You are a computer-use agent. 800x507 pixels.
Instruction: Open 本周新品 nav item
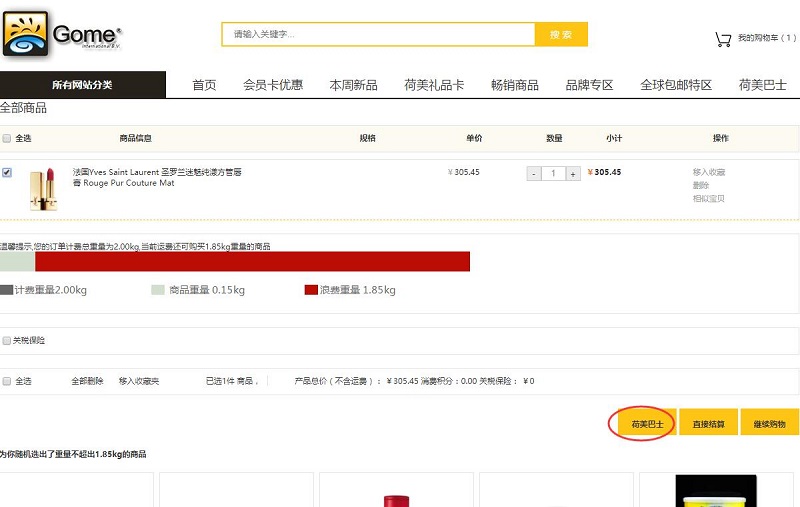(x=354, y=85)
